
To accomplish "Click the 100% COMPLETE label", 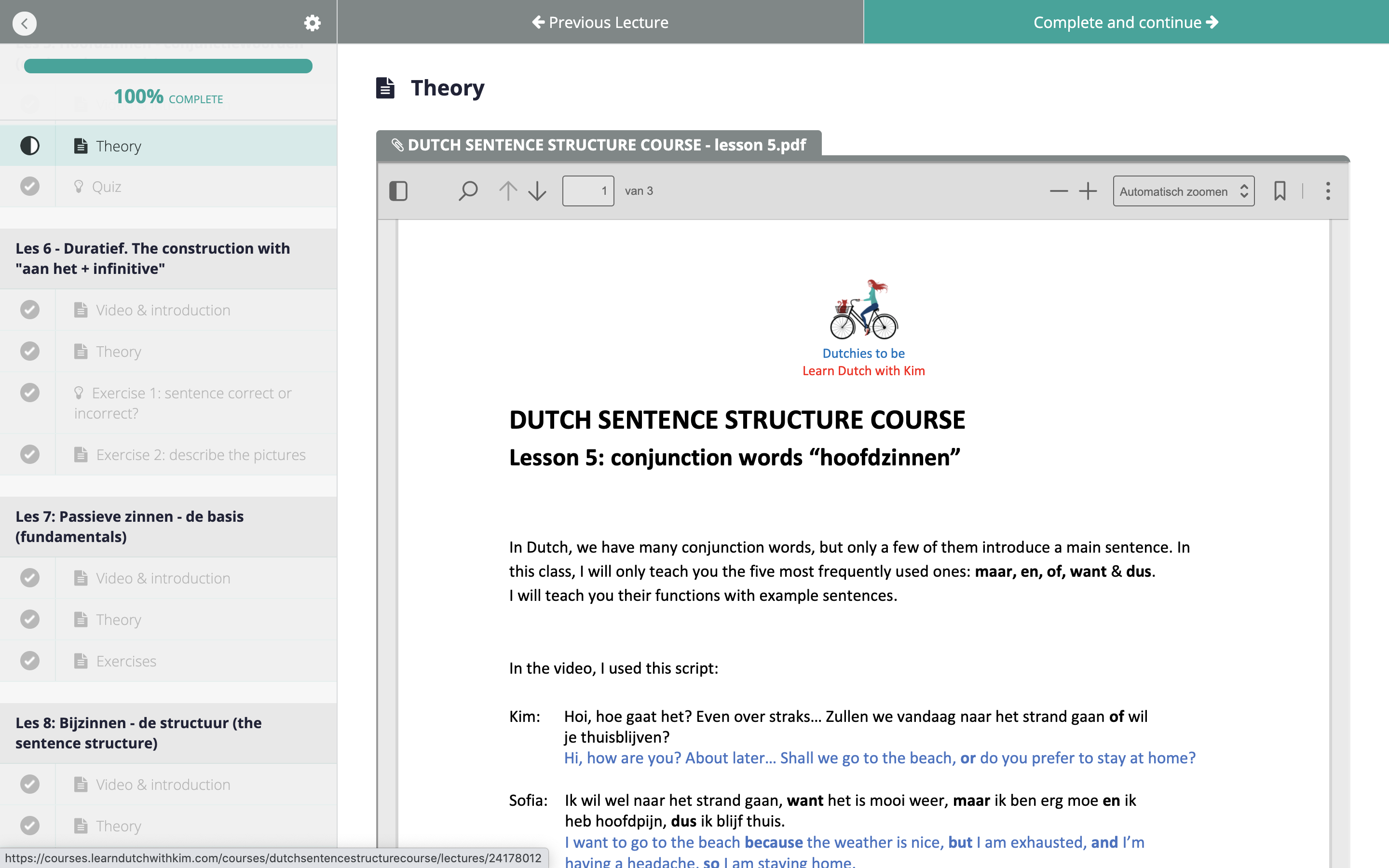I will point(168,97).
